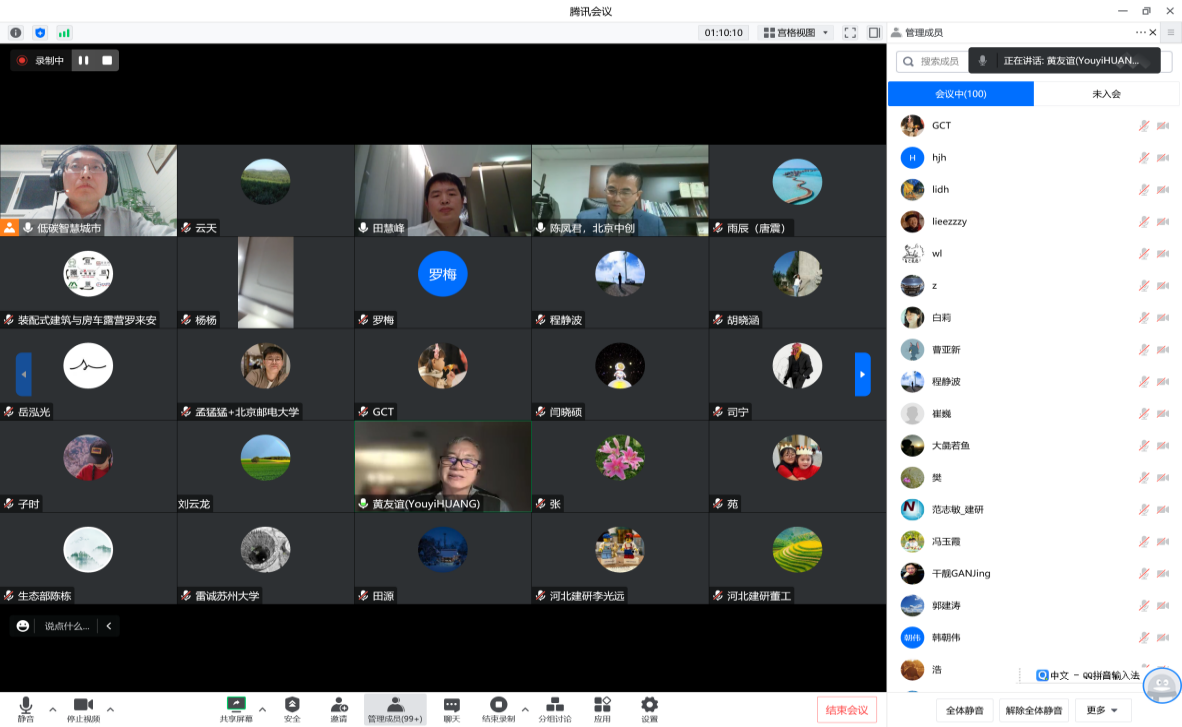The image size is (1182, 727).
Task: Select the 会议中(100) tab
Action: tap(961, 94)
